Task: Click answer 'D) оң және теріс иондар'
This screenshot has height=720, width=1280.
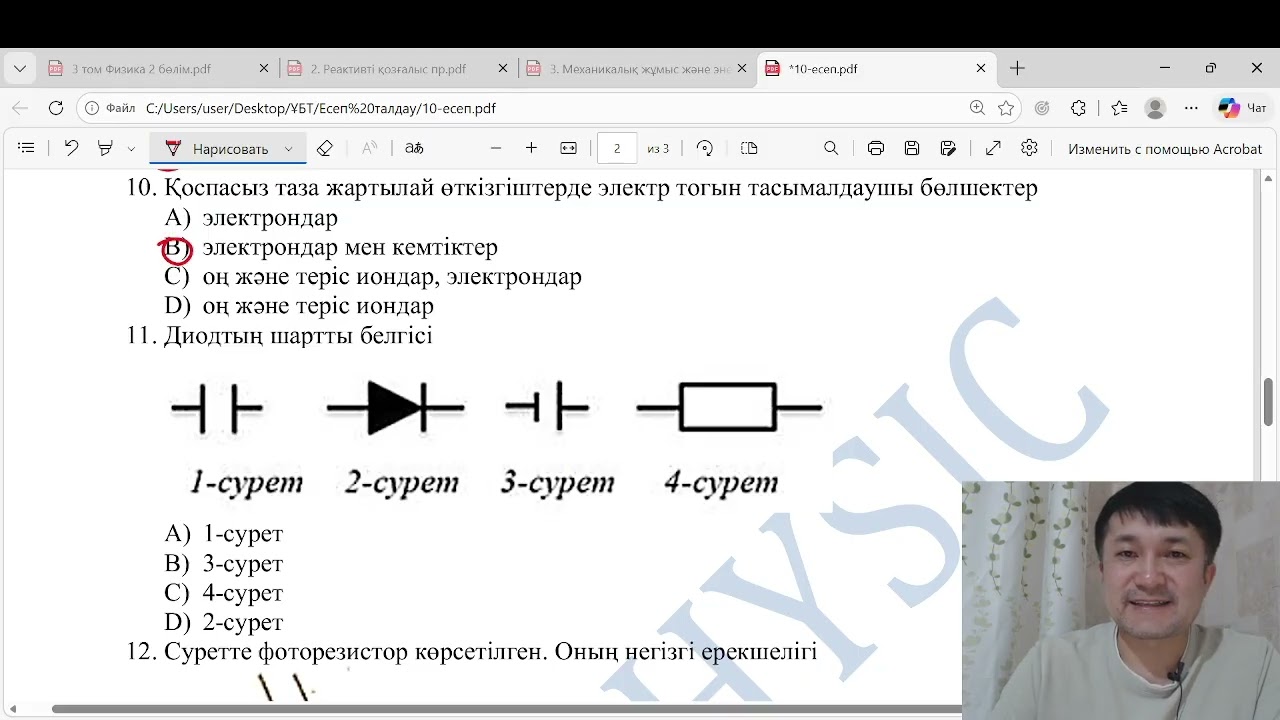Action: click(299, 306)
